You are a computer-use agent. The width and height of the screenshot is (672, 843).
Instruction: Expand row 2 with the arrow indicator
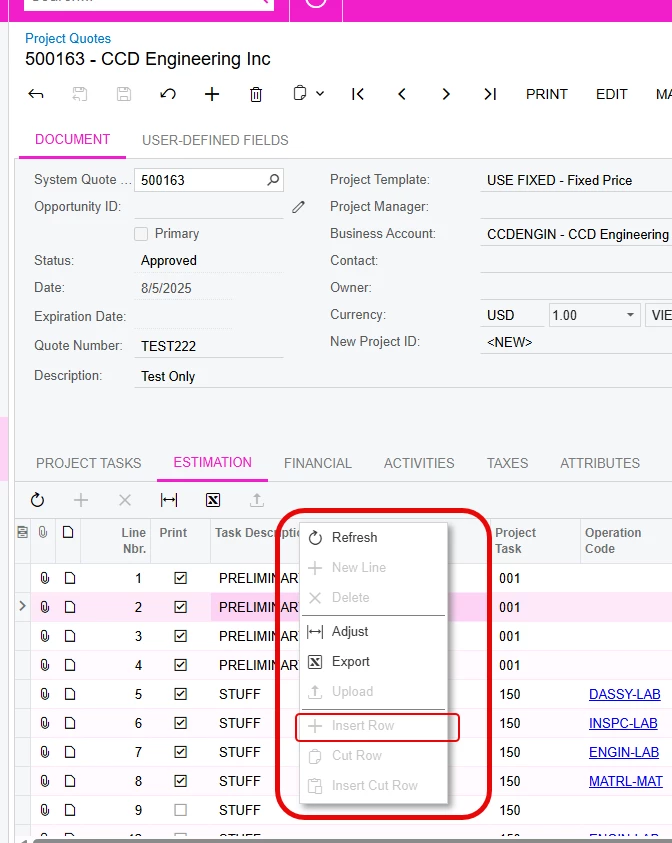pos(22,606)
